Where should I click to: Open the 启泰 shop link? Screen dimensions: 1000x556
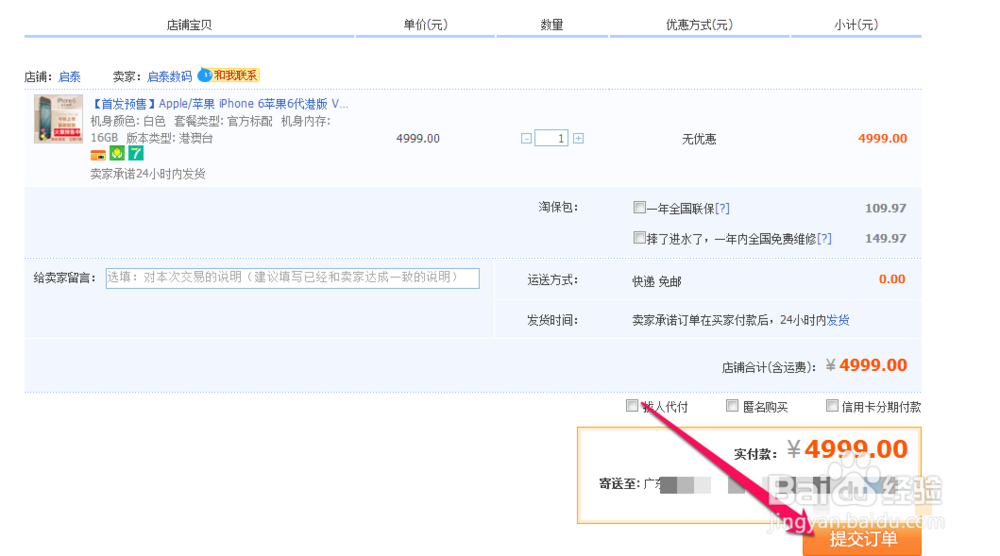coord(70,77)
